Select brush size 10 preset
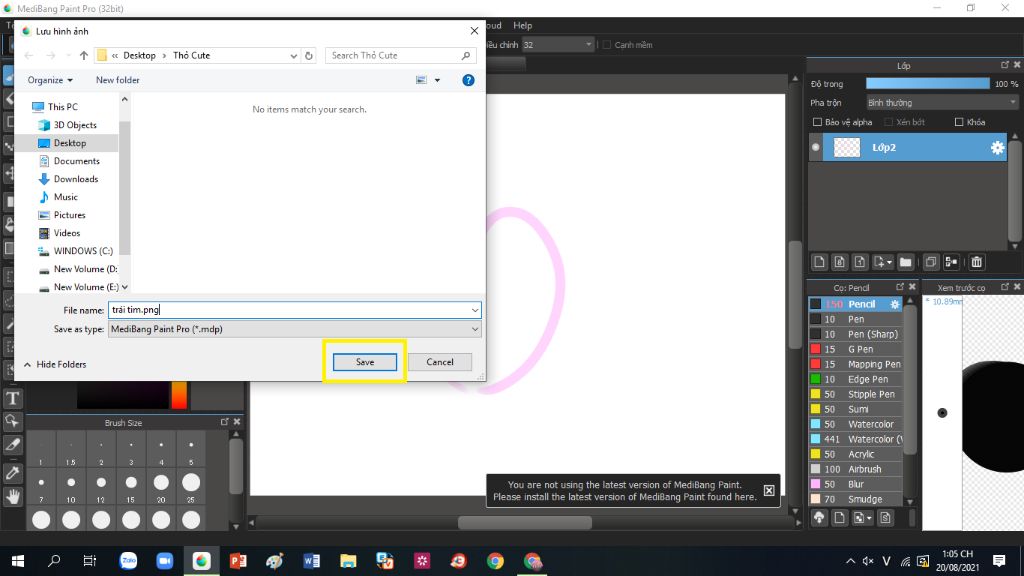Image resolution: width=1024 pixels, height=576 pixels. [x=71, y=487]
